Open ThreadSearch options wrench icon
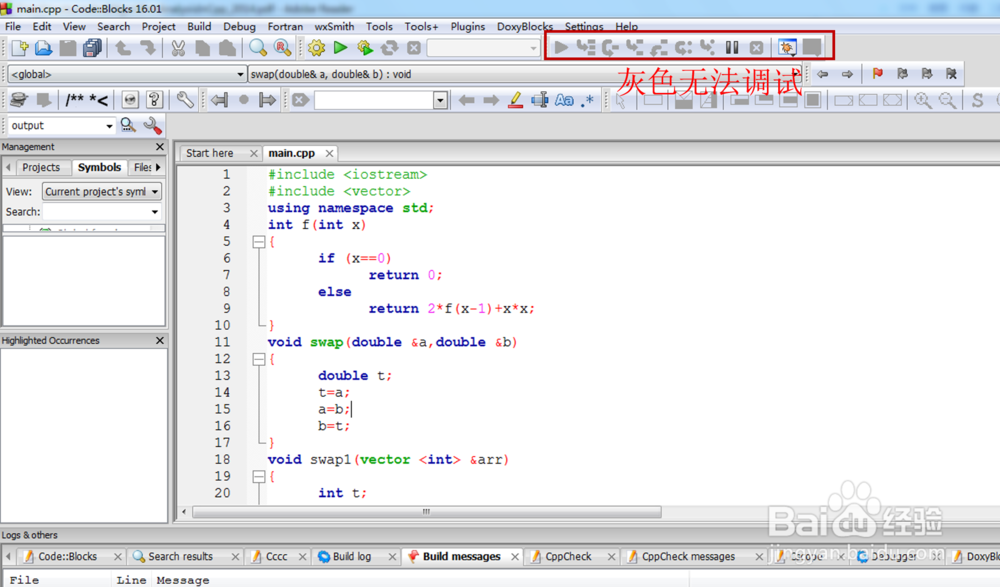1000x587 pixels. click(153, 126)
